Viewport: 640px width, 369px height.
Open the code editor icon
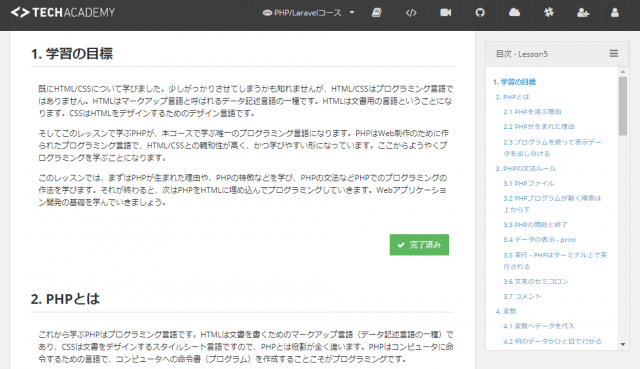point(411,13)
